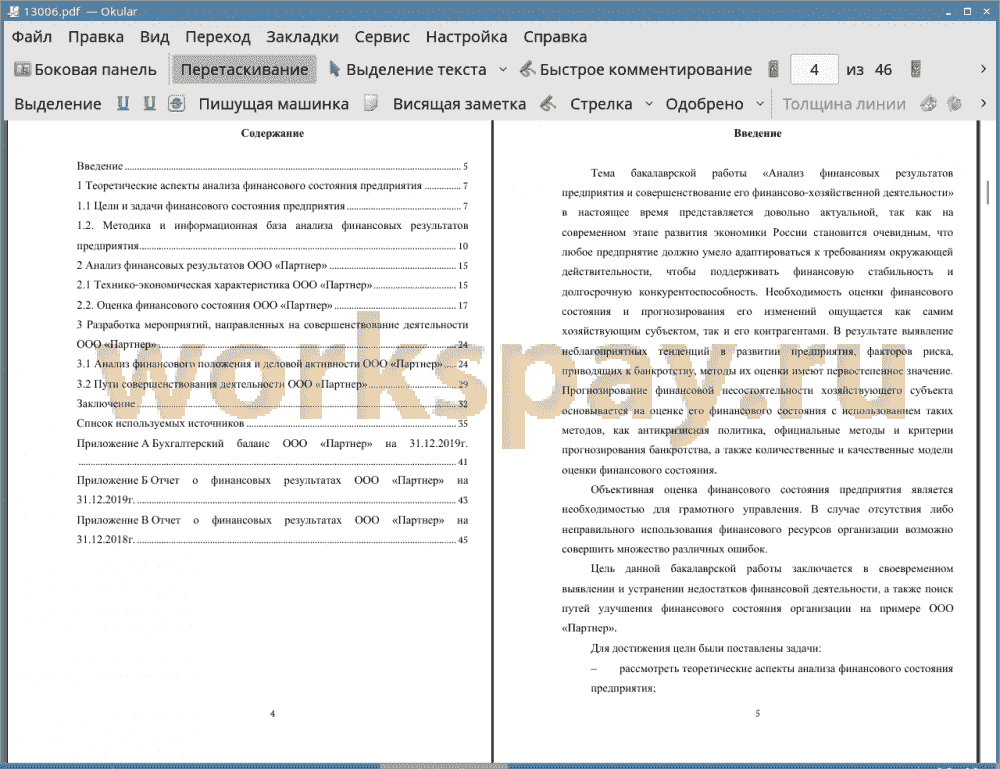Open the Сервис menu
Image resolution: width=1000 pixels, height=769 pixels.
click(x=382, y=37)
